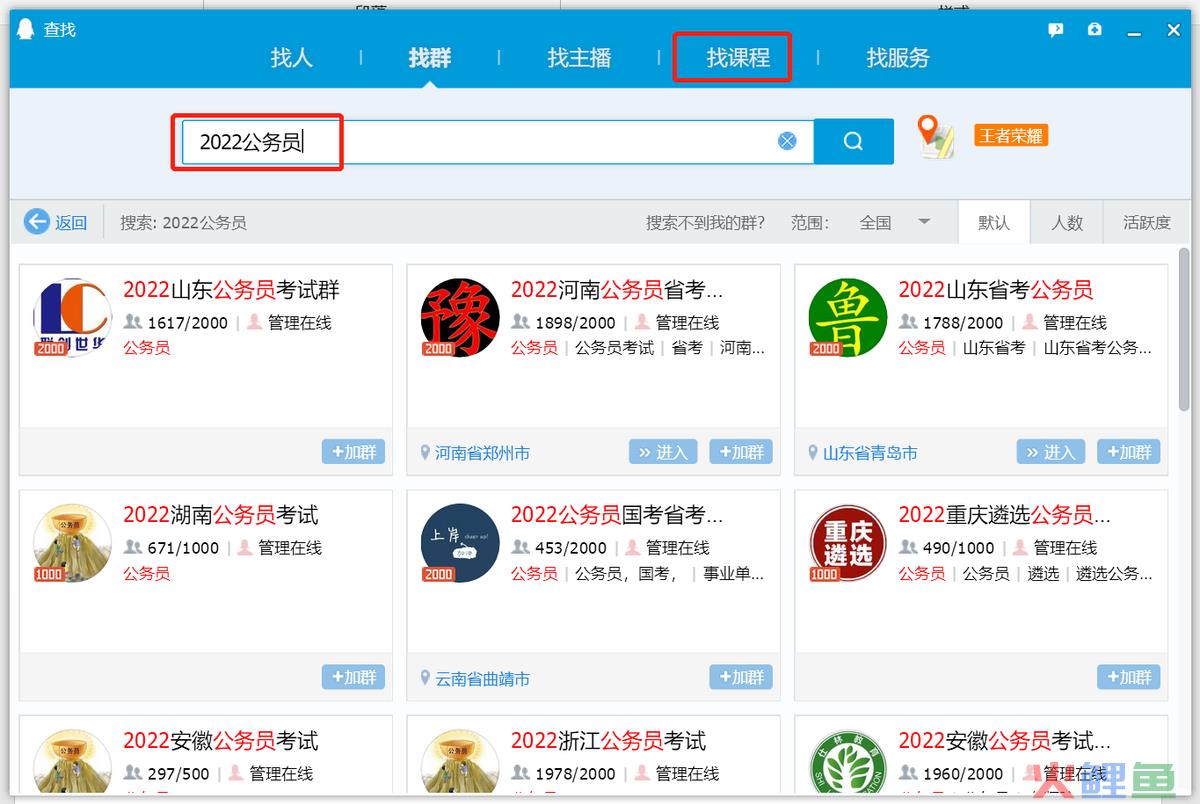The width and height of the screenshot is (1200, 804).
Task: Open title 2022山东公务员考试群
Action: click(231, 290)
